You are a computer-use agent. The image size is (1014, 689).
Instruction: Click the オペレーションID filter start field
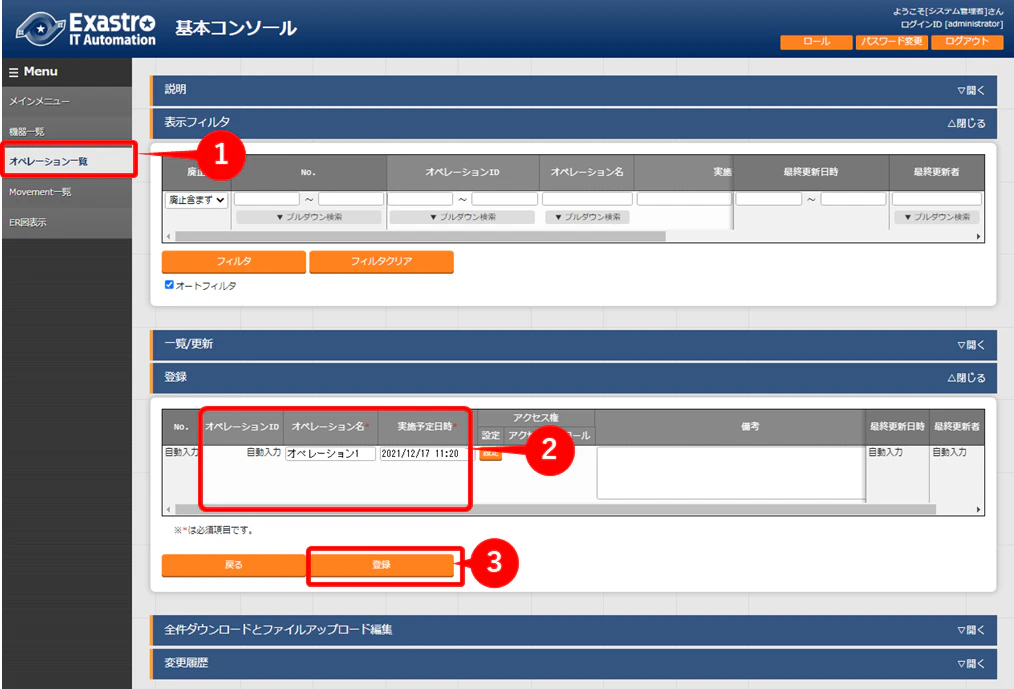point(420,199)
